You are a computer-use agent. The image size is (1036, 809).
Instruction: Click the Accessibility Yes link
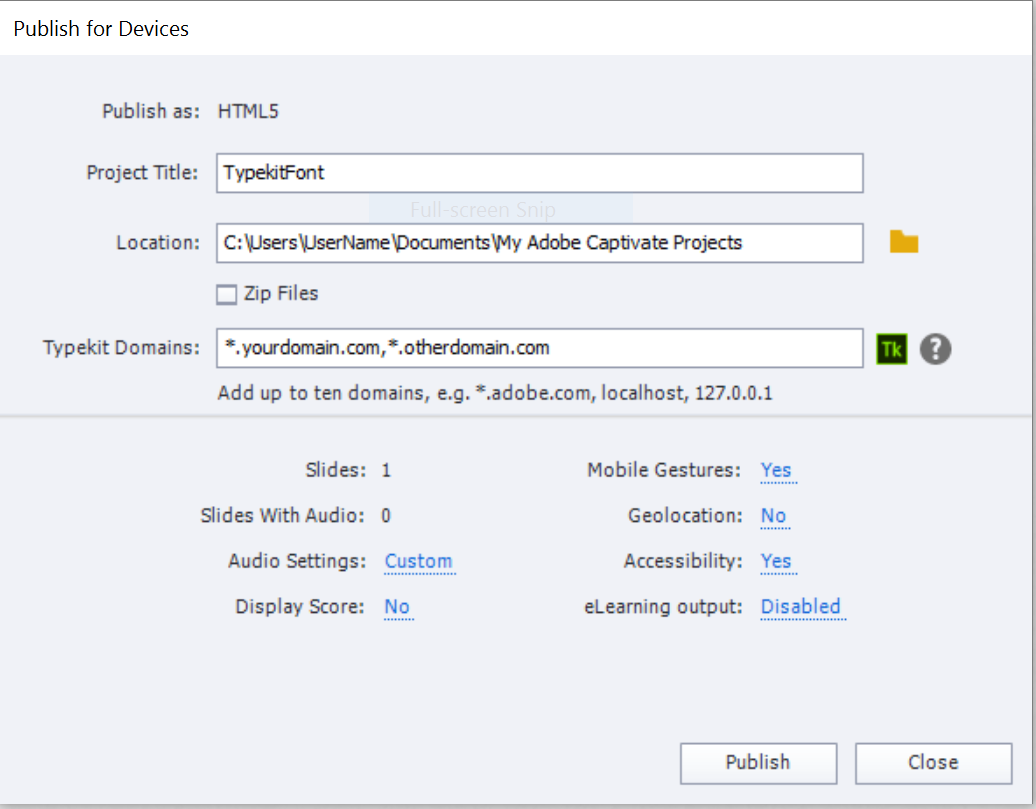point(776,561)
